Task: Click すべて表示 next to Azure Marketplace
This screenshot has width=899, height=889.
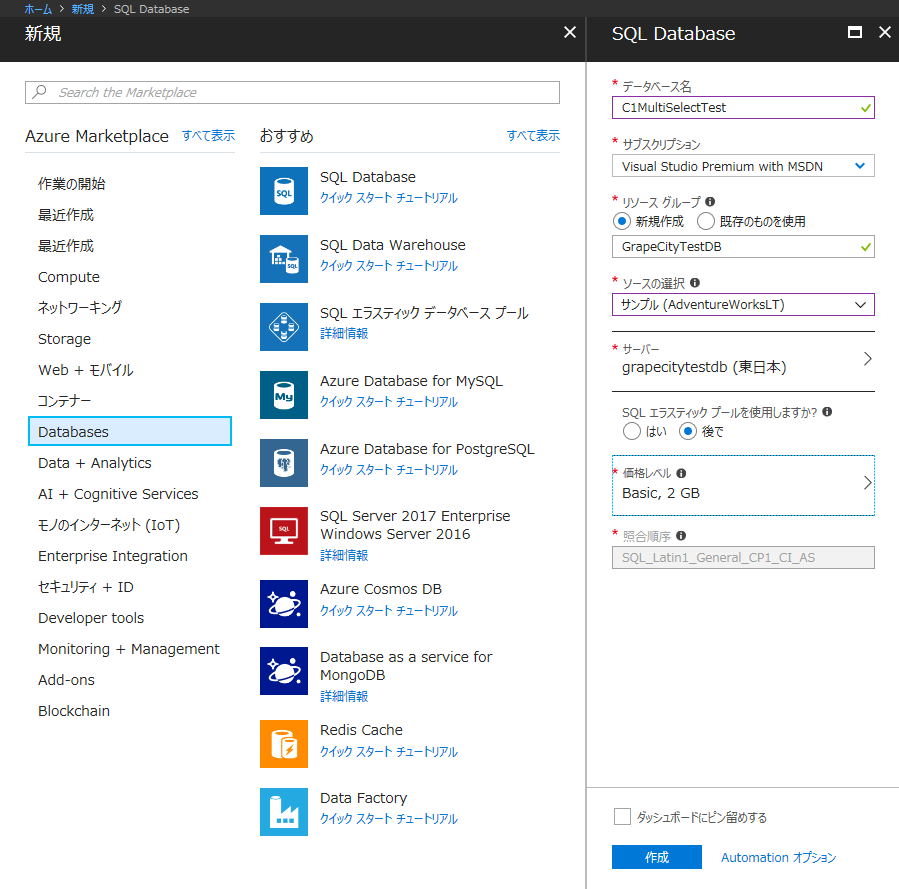Action: 208,135
